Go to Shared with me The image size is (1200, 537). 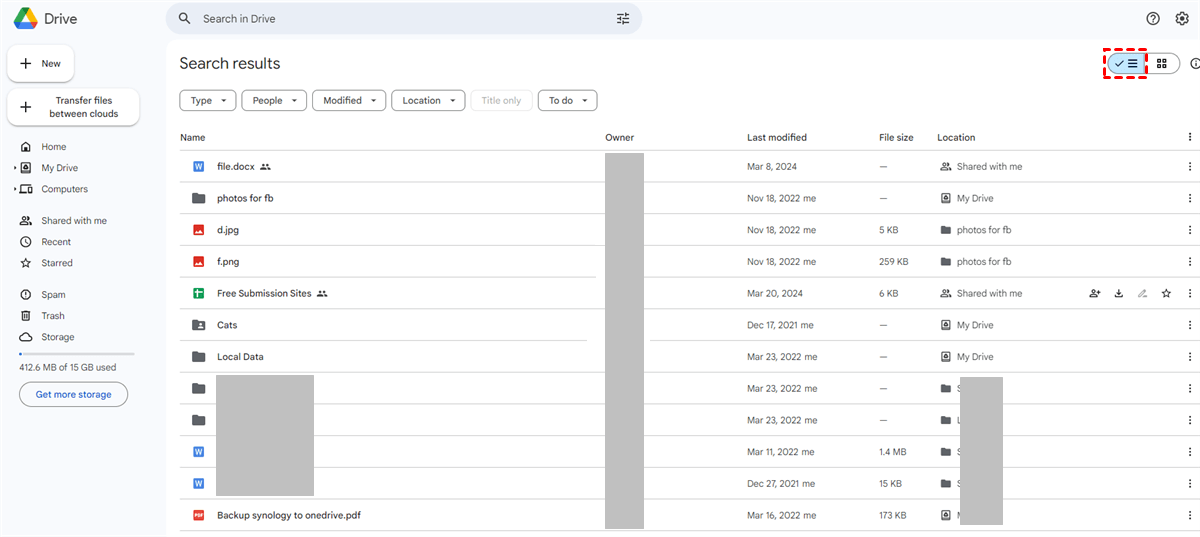pos(73,221)
